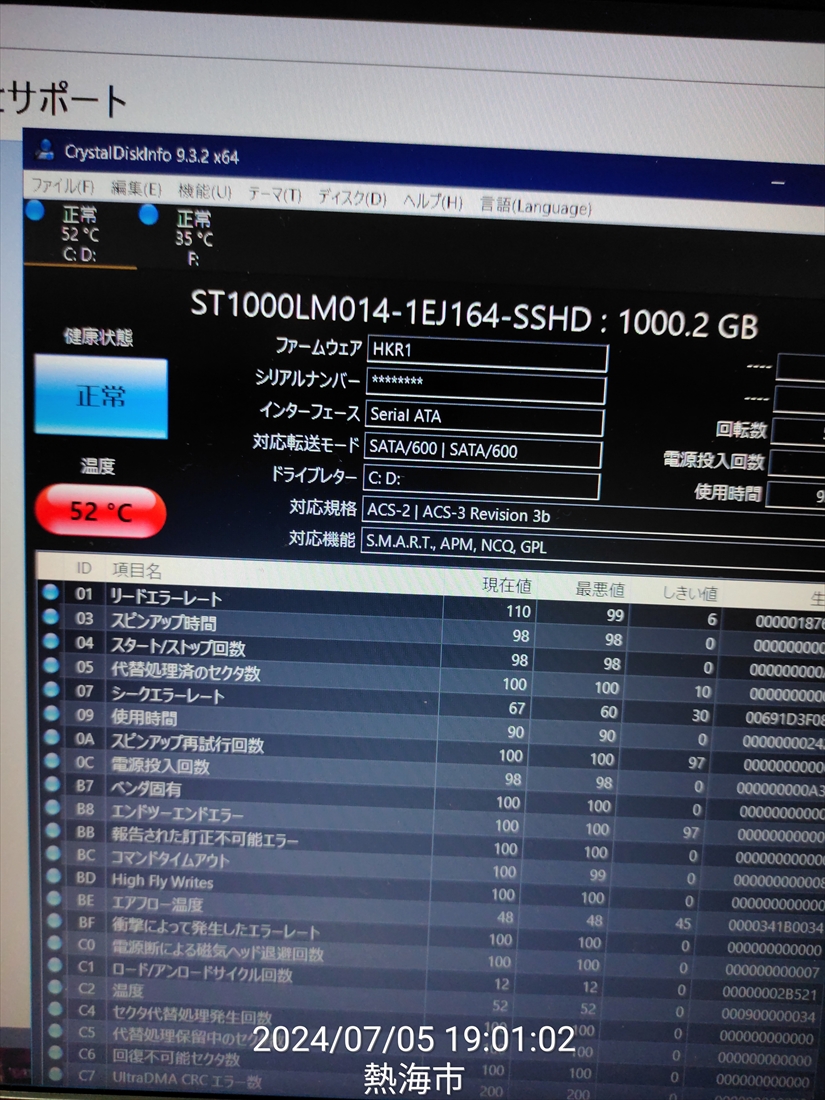
Task: Click current value 110 of リードエラーレート
Action: [518, 611]
